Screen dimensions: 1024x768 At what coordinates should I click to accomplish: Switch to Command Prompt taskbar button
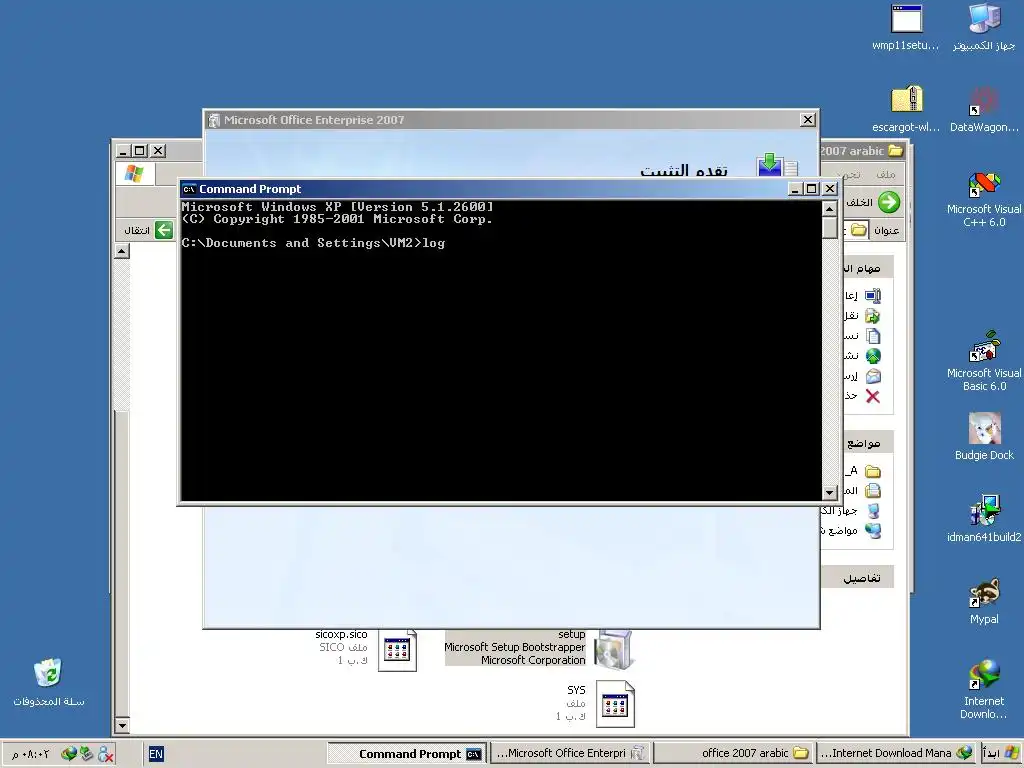406,754
